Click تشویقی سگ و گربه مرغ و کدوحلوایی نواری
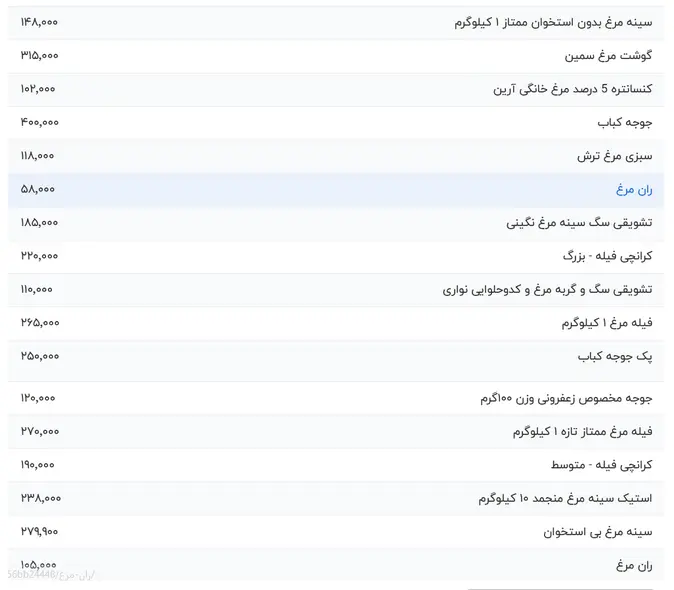Image resolution: width=674 pixels, height=590 pixels. pos(547,290)
